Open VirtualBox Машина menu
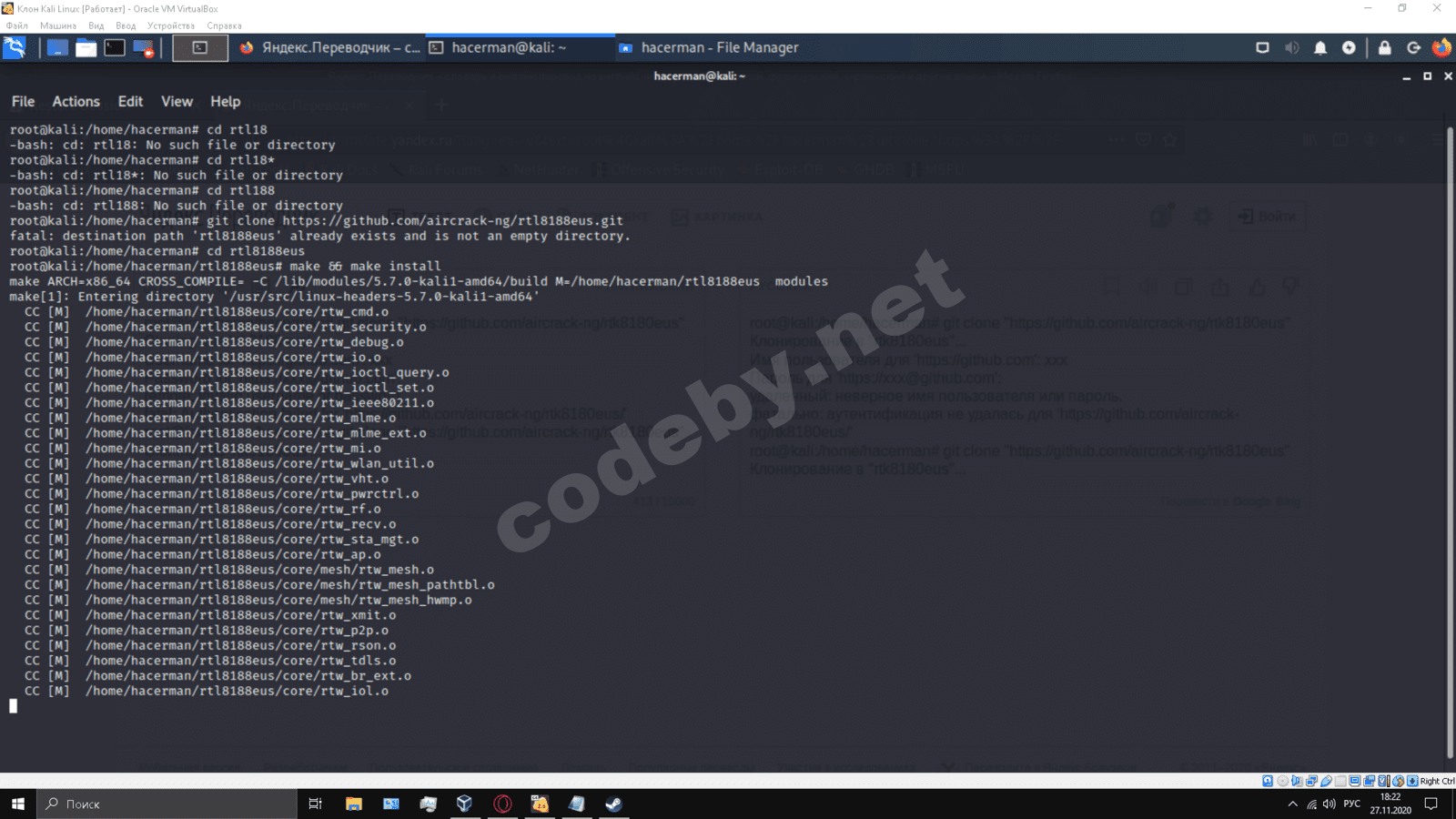Image resolution: width=1456 pixels, height=819 pixels. (58, 25)
